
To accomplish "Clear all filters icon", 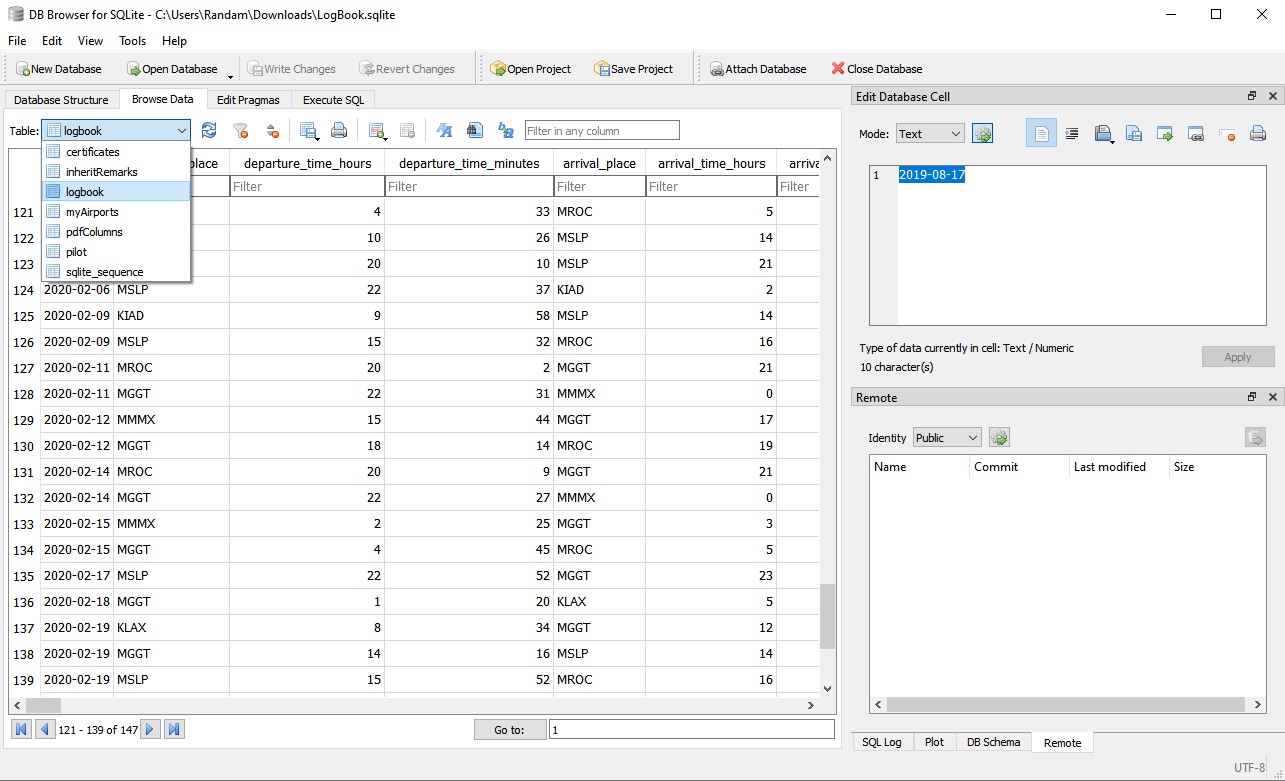I will [x=240, y=131].
